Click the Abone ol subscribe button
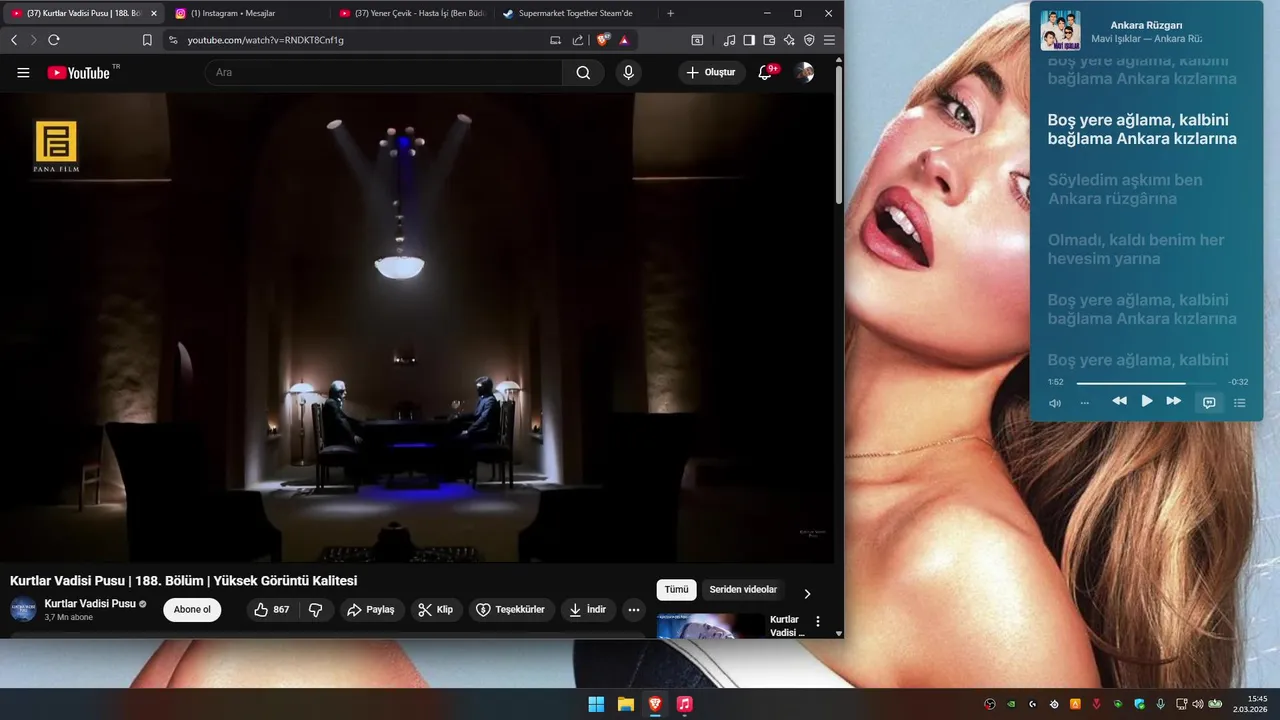Image resolution: width=1280 pixels, height=720 pixels. tap(192, 610)
